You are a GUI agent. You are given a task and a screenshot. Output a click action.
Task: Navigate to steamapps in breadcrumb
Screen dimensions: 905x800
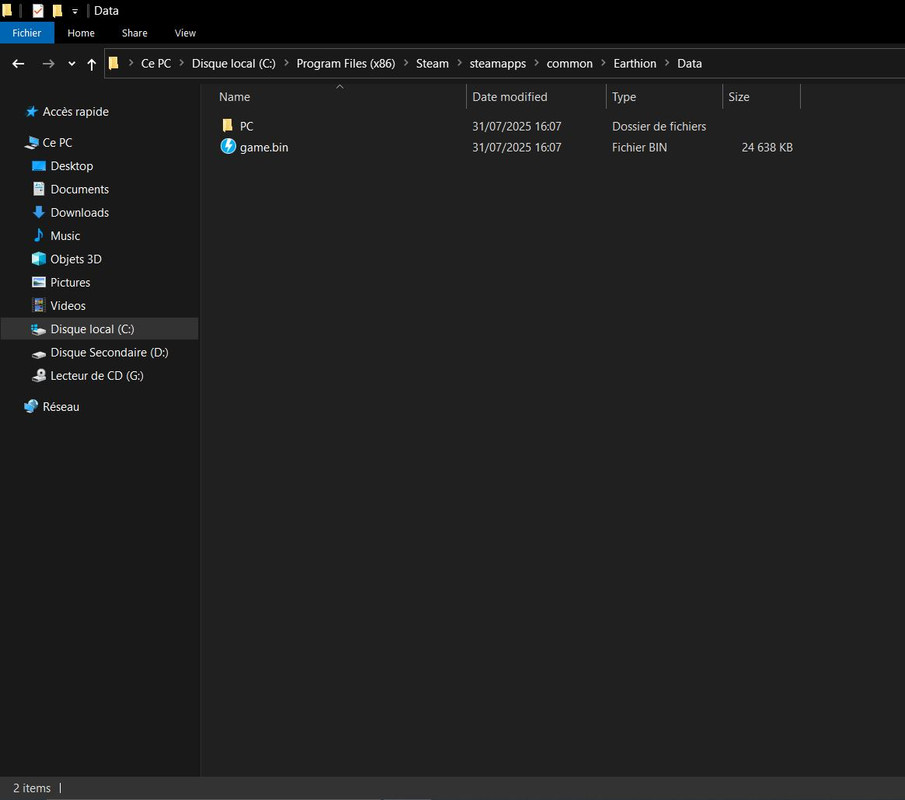tap(498, 63)
